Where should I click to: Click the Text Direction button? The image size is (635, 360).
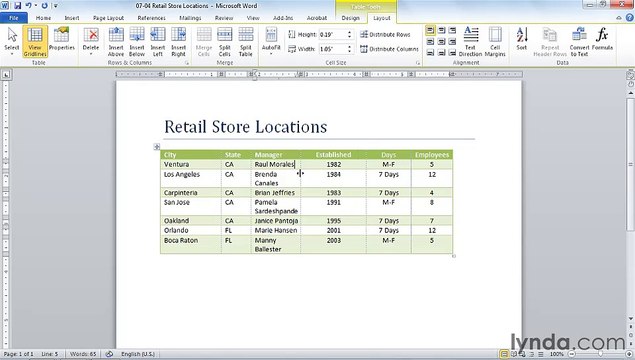470,42
